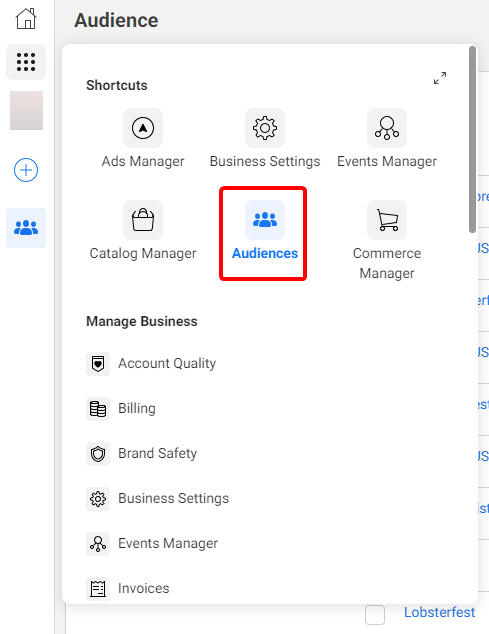The image size is (489, 634).
Task: Click the Events Manager list icon
Action: pyautogui.click(x=98, y=544)
